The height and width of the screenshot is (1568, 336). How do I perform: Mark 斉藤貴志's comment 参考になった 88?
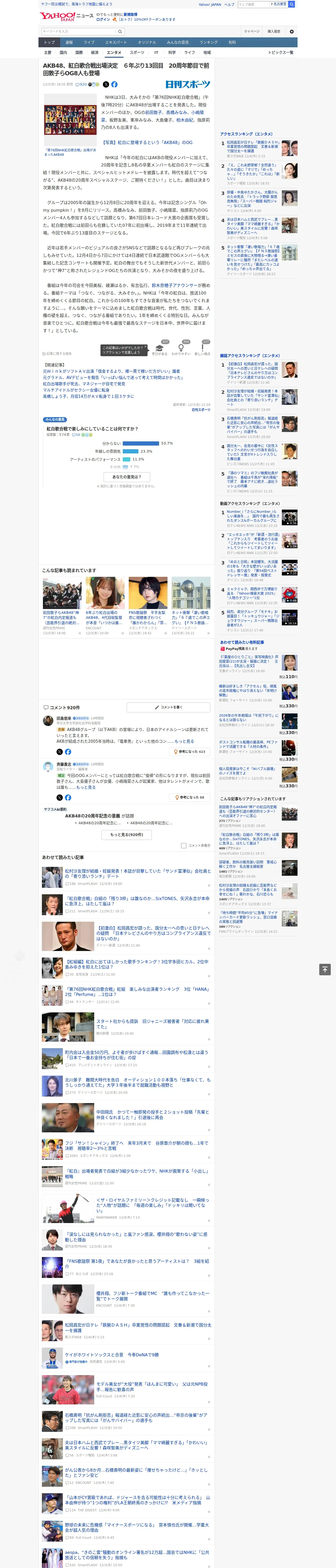190,797
